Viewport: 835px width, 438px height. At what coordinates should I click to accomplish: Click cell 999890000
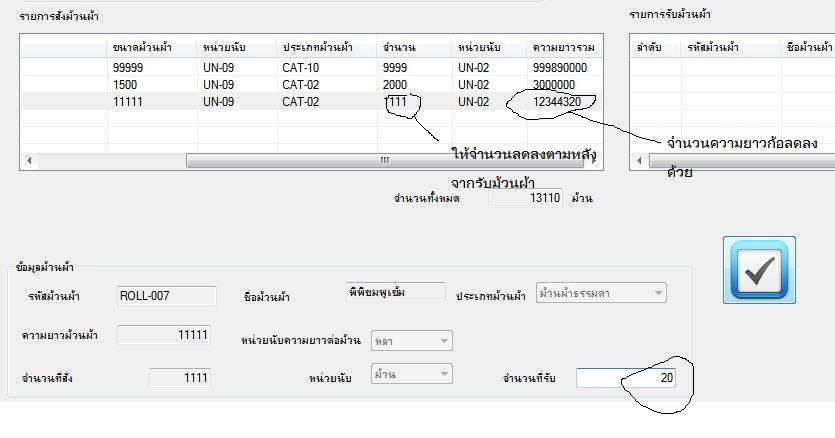click(x=560, y=68)
